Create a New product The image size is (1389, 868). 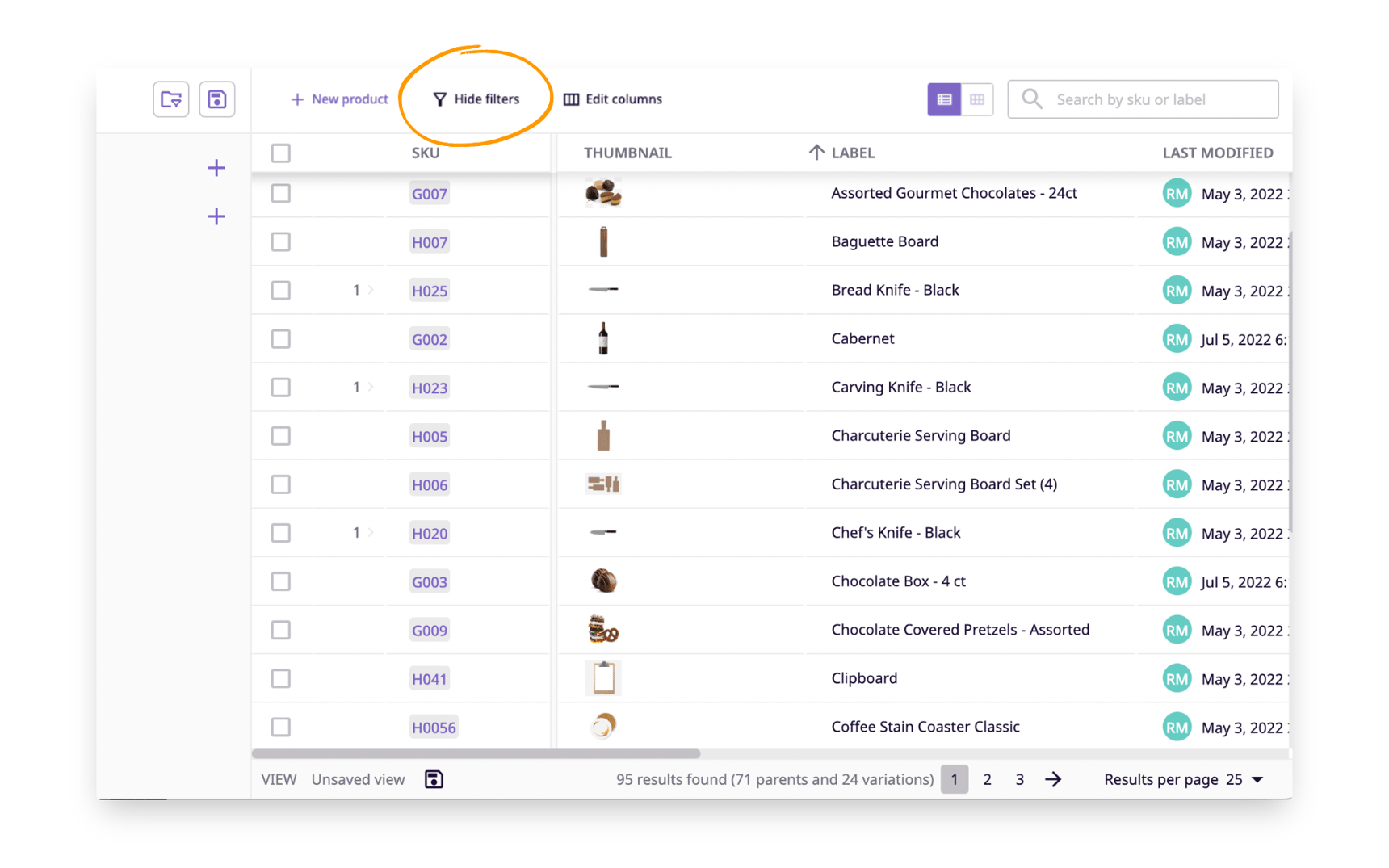coord(339,99)
